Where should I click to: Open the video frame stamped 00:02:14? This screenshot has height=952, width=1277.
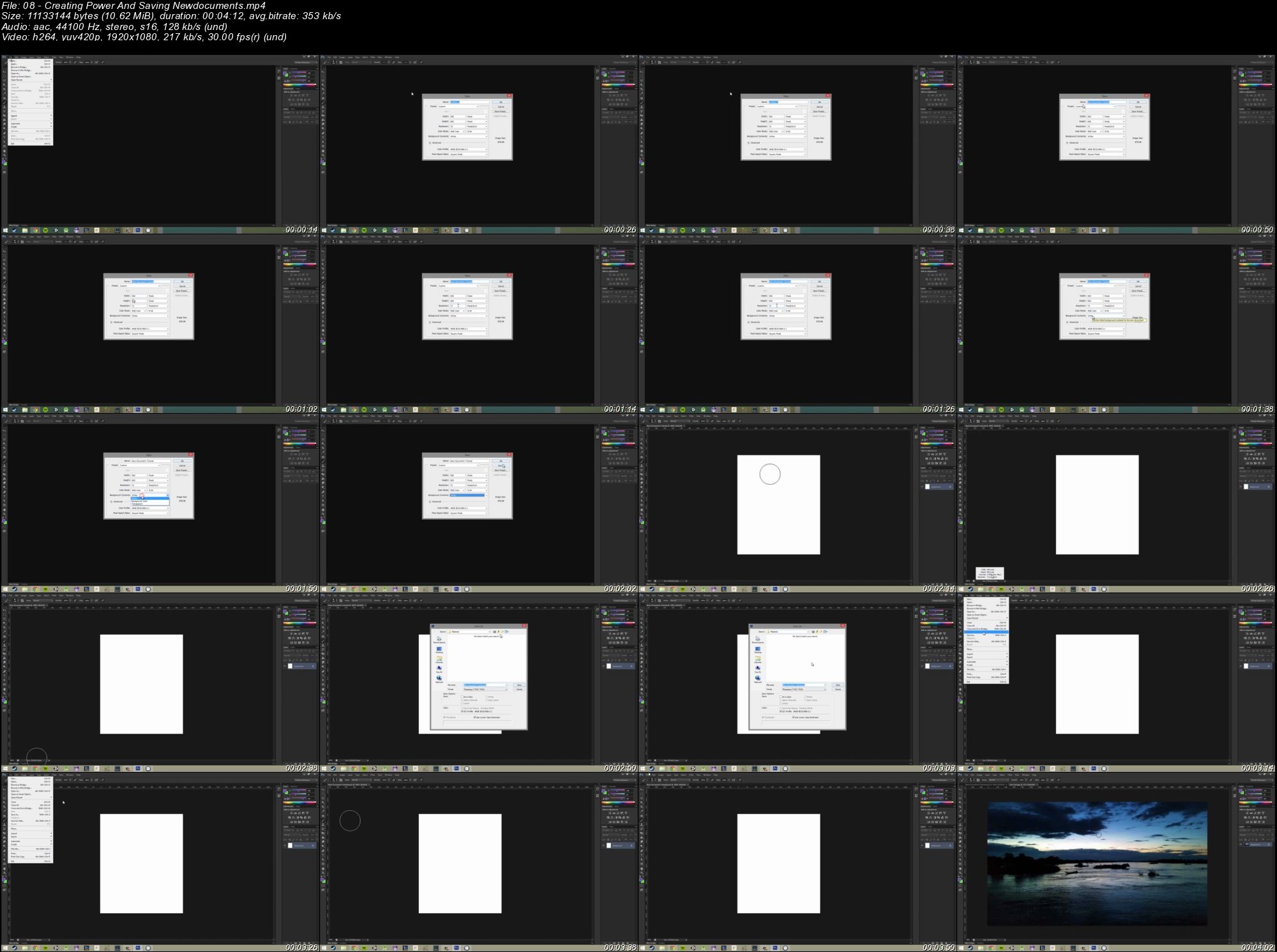coord(798,504)
